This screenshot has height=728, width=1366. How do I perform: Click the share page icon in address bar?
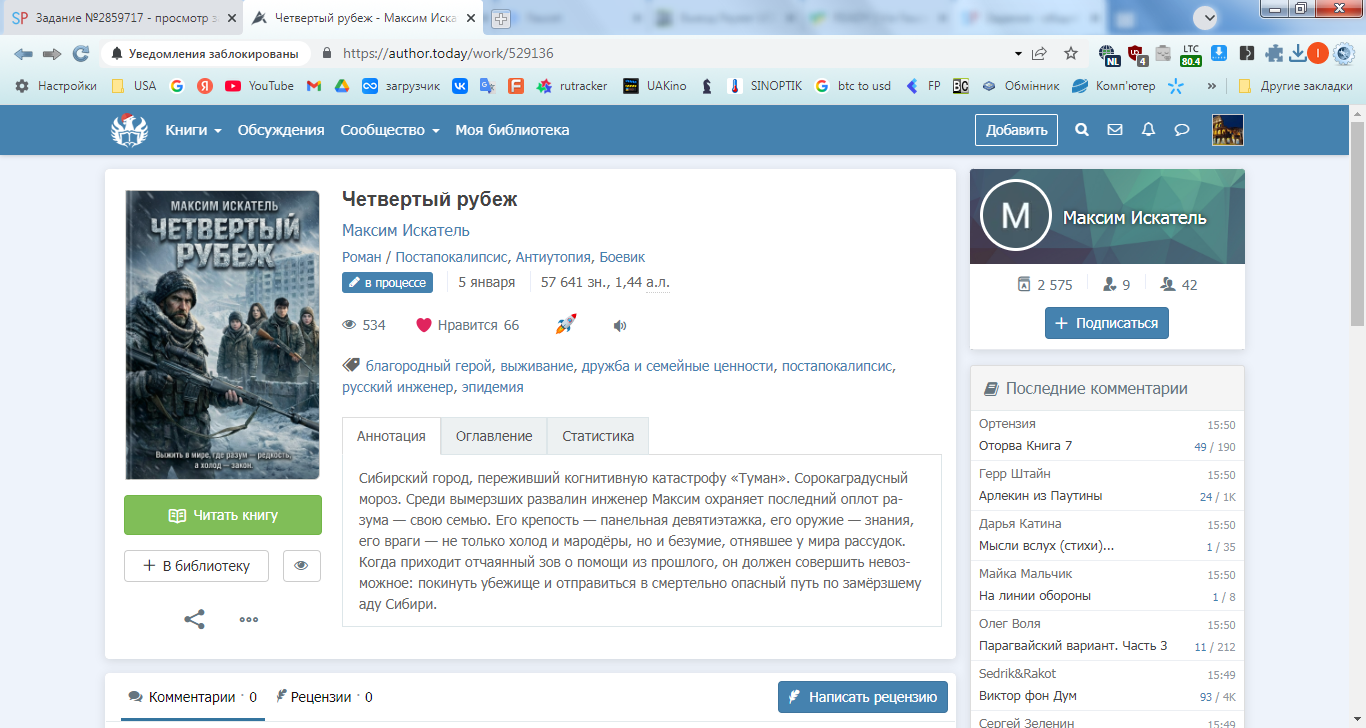(1040, 53)
